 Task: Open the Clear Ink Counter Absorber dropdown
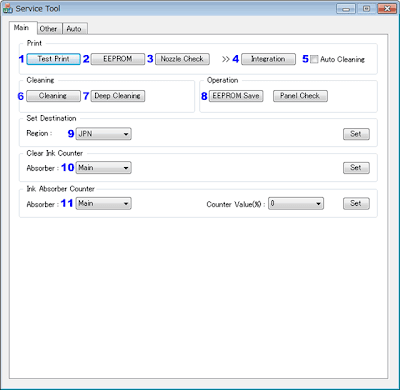[x=104, y=168]
